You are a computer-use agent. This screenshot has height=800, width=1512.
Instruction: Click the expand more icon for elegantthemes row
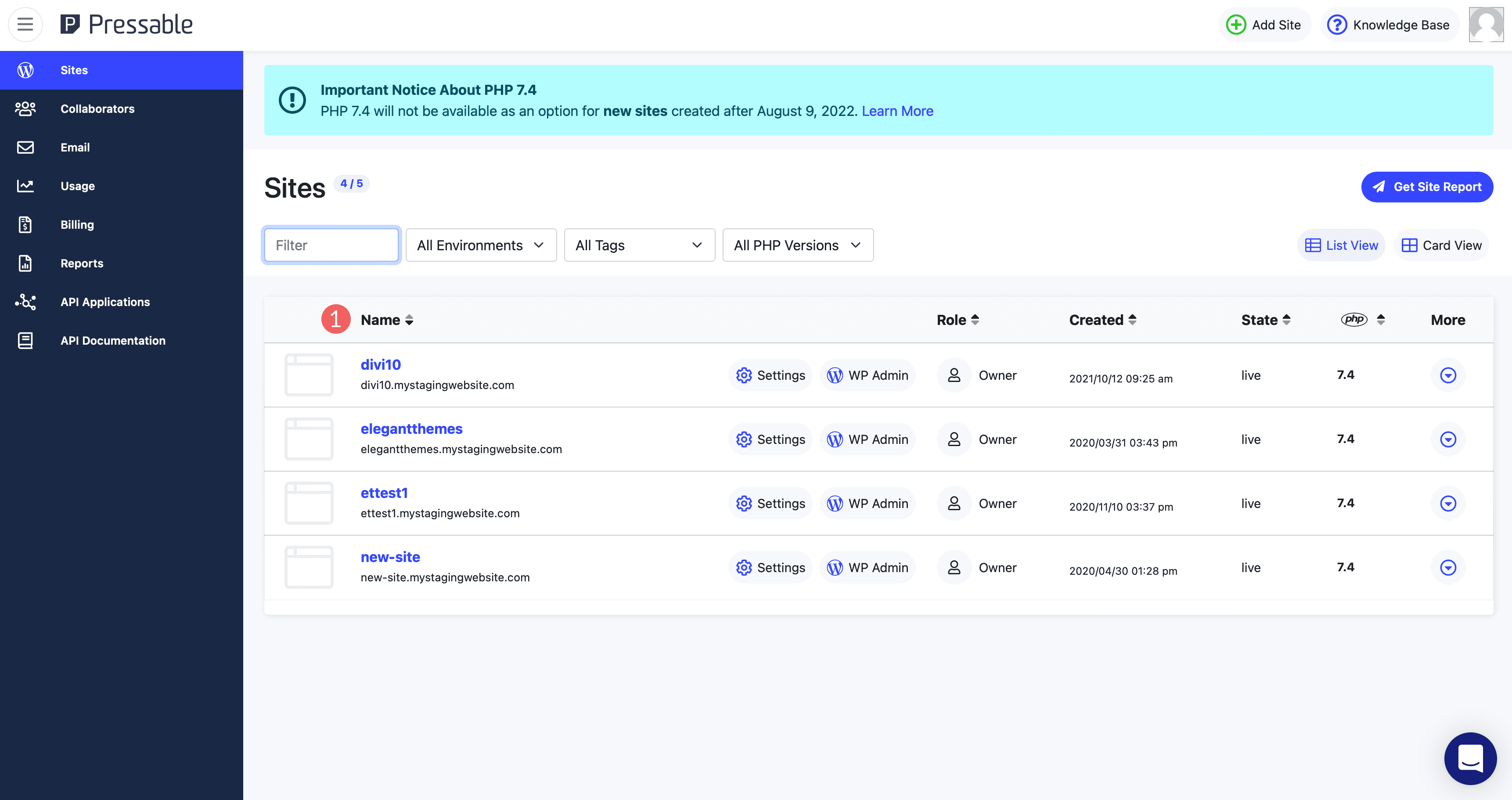click(1448, 439)
